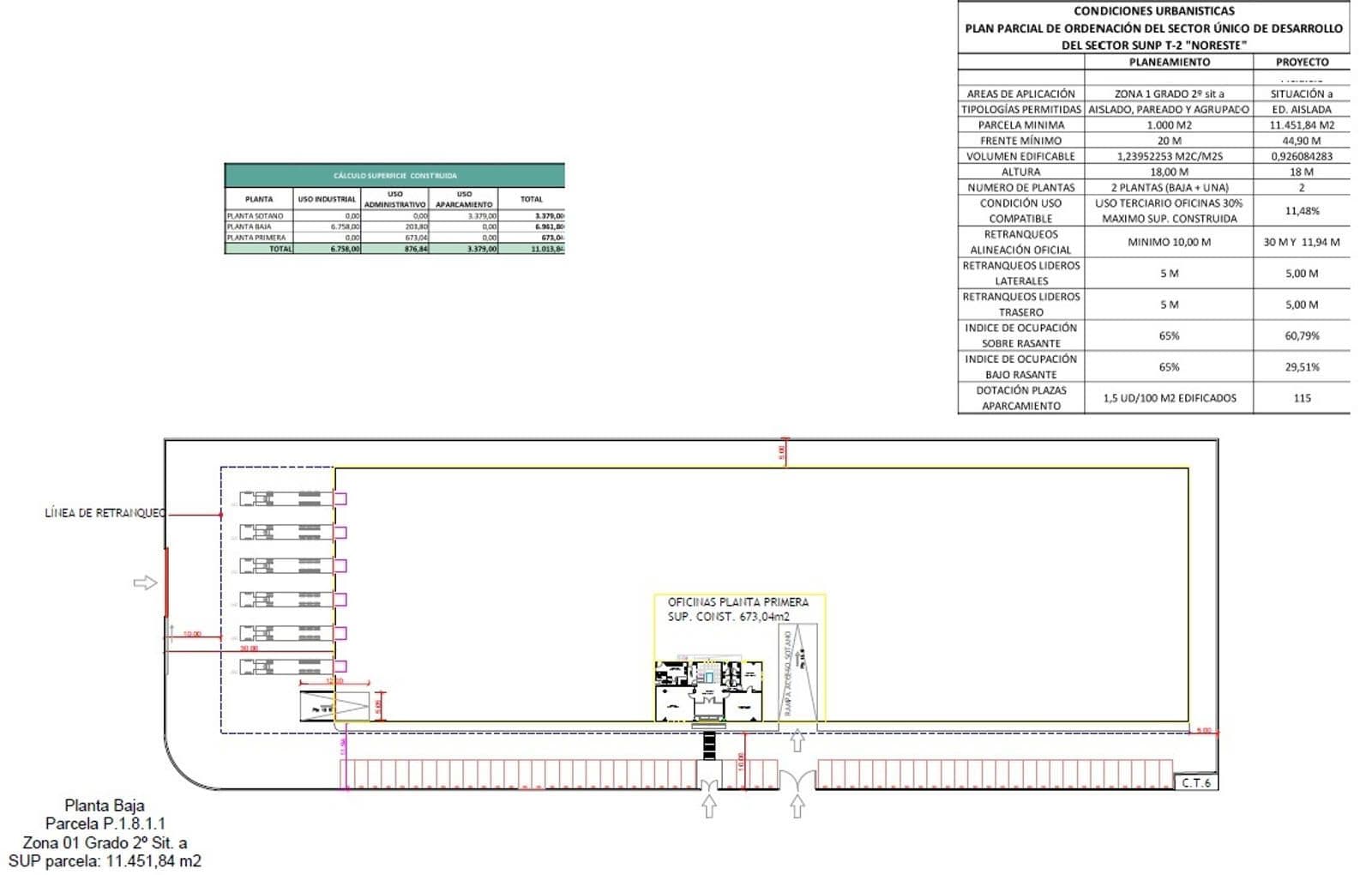
Task: Select the striped pedestrian crosswalk symbol
Action: click(709, 745)
